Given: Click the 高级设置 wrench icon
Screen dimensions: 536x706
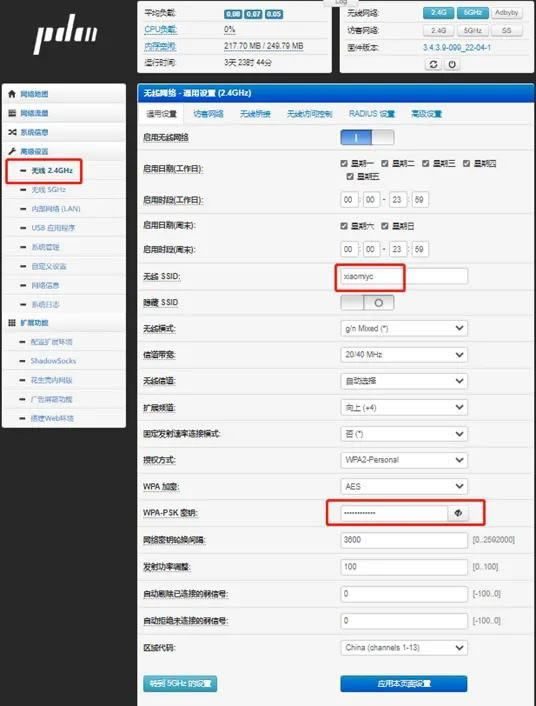Looking at the screenshot, I should point(12,151).
